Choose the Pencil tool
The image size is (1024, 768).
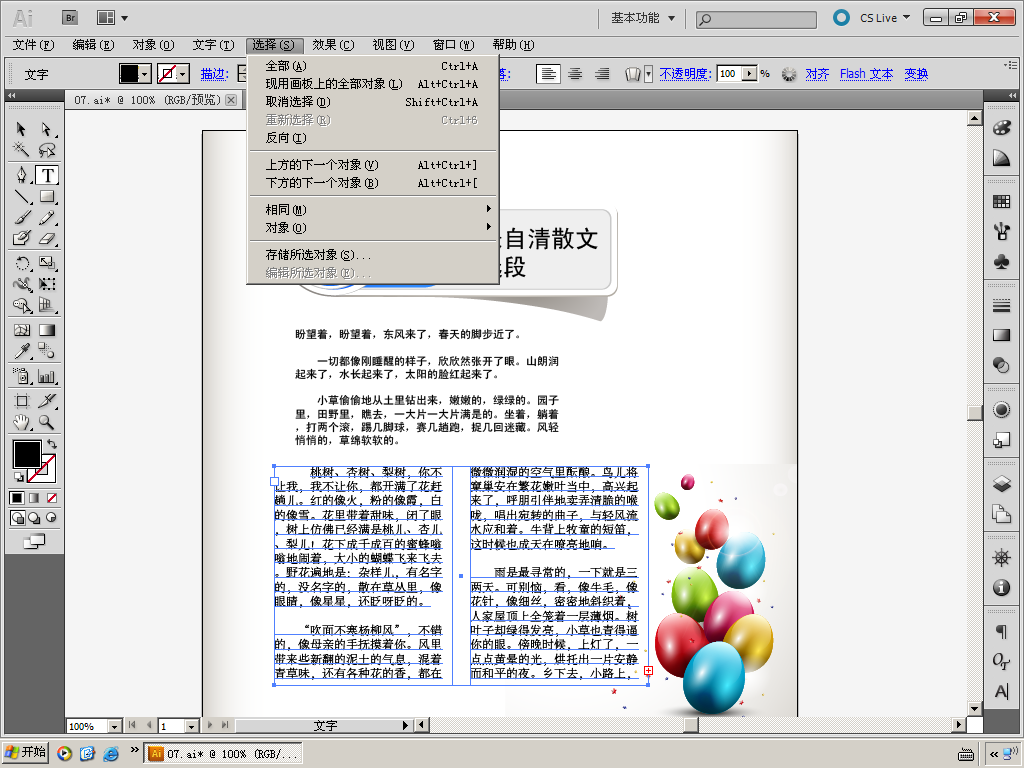click(46, 217)
